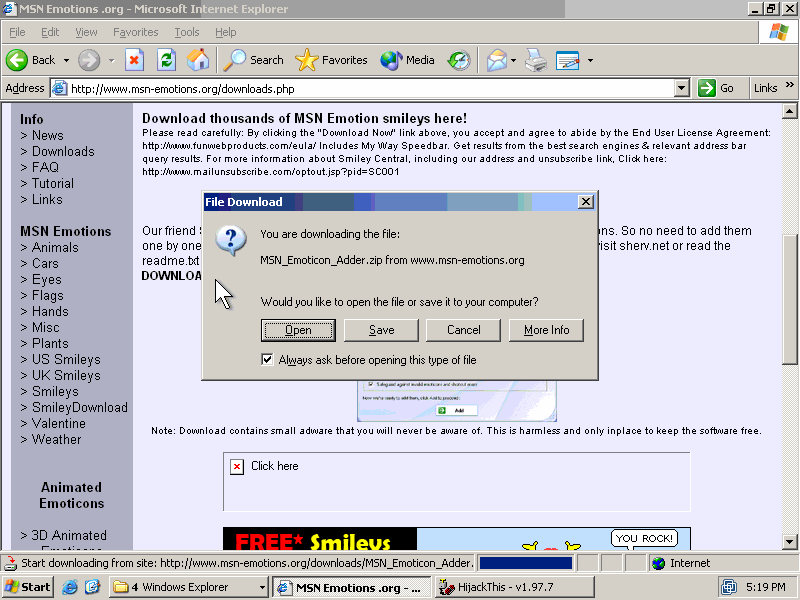Viewport: 800px width, 600px height.
Task: Click the Forward arrow icon
Action: point(89,60)
